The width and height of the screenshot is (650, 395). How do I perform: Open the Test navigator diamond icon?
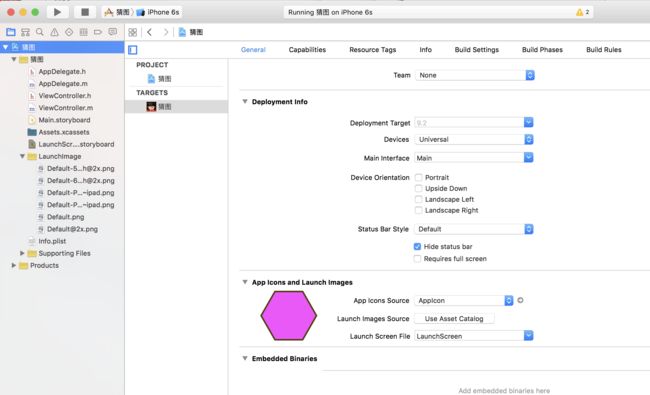coord(69,32)
